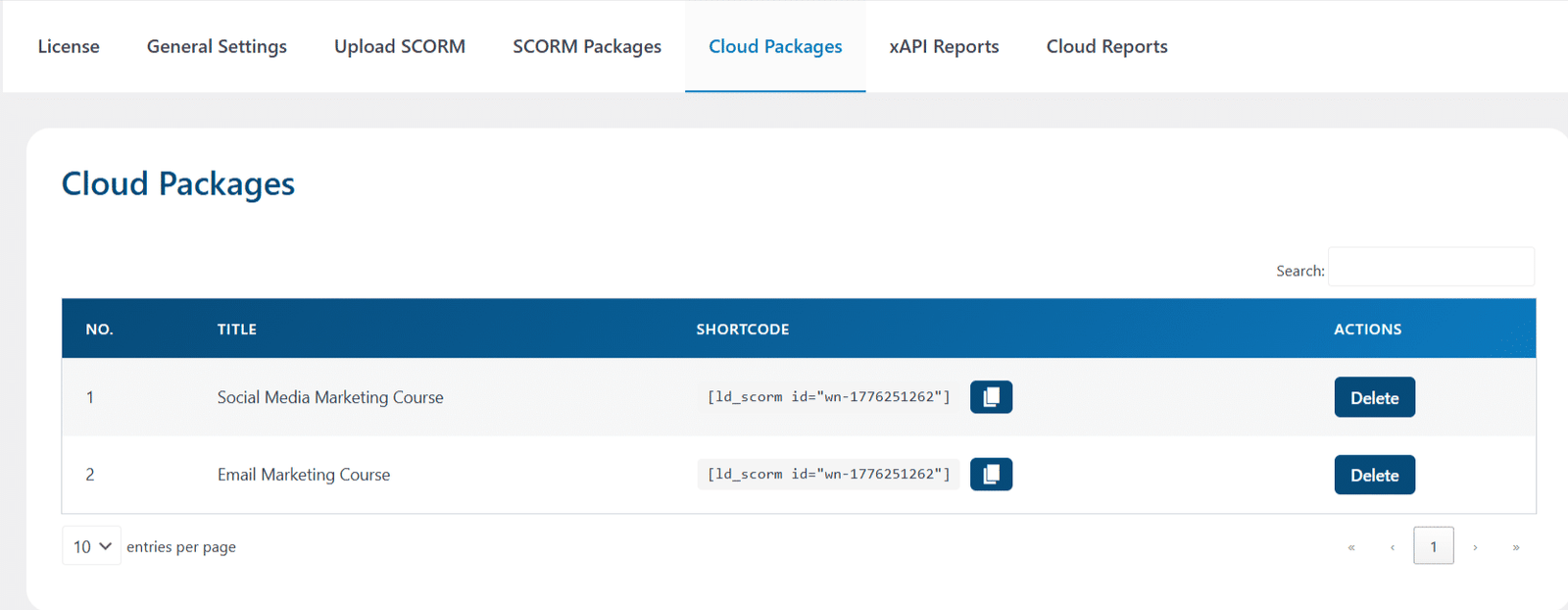Copy shortcode for Email Marketing Course
The height and width of the screenshot is (610, 1568).
click(991, 475)
